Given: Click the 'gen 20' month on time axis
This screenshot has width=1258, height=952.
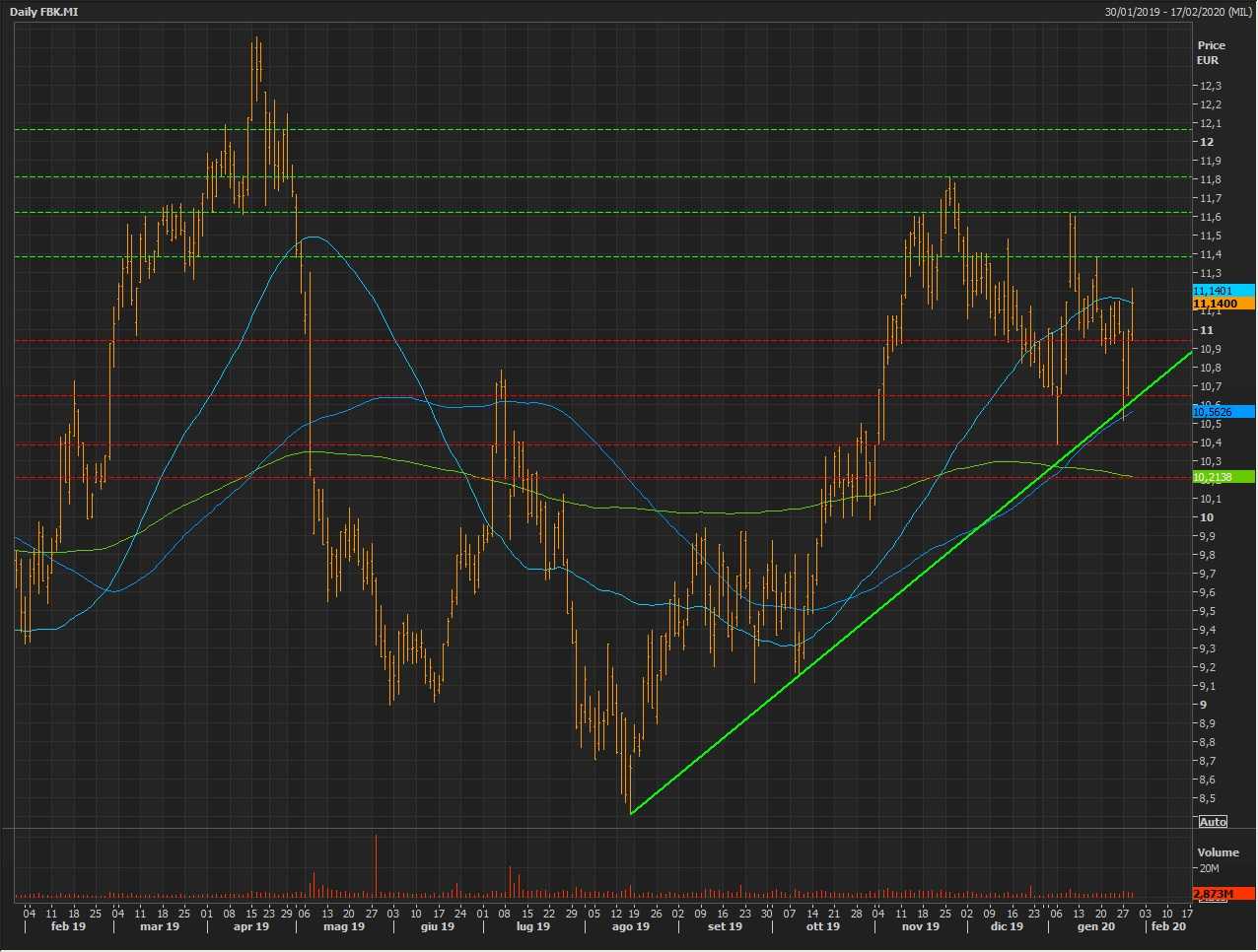Looking at the screenshot, I should click(x=1095, y=926).
